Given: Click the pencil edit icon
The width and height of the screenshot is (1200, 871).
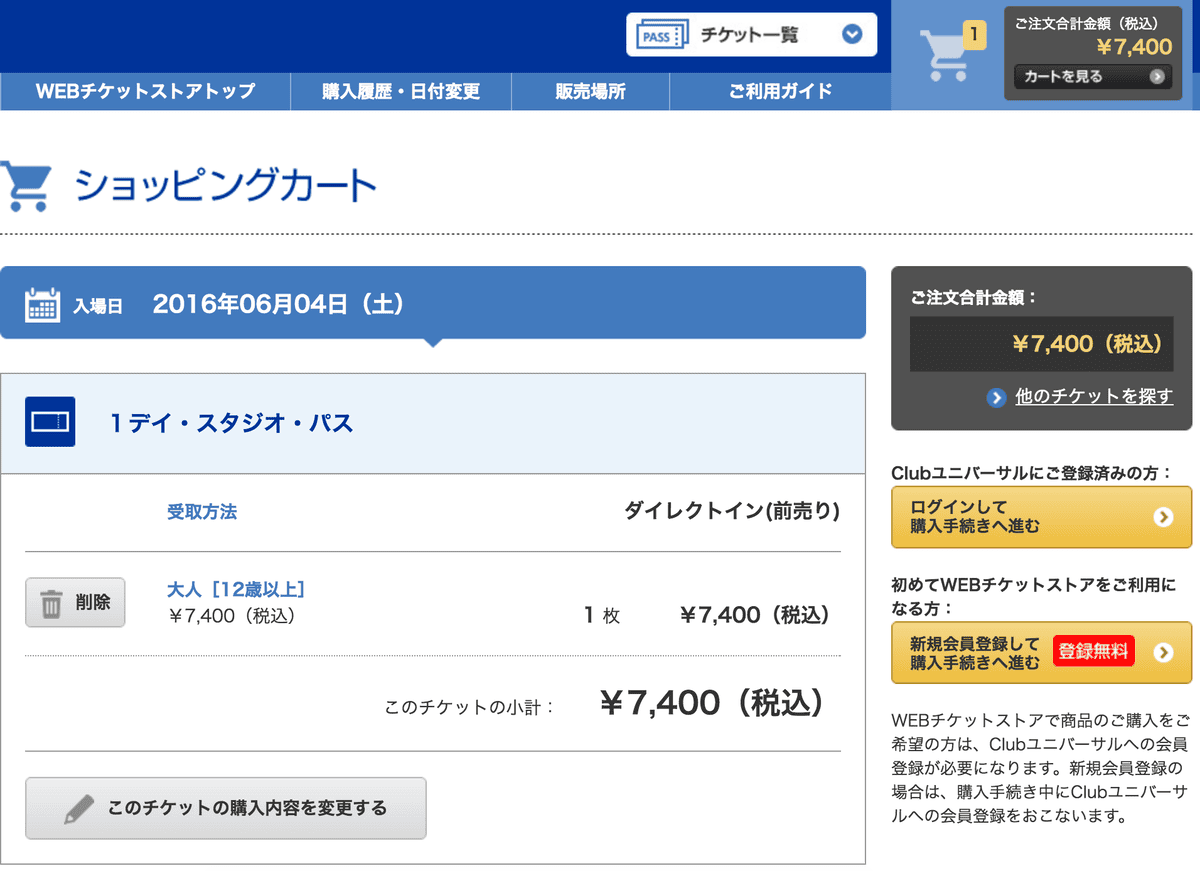Looking at the screenshot, I should click(x=78, y=808).
